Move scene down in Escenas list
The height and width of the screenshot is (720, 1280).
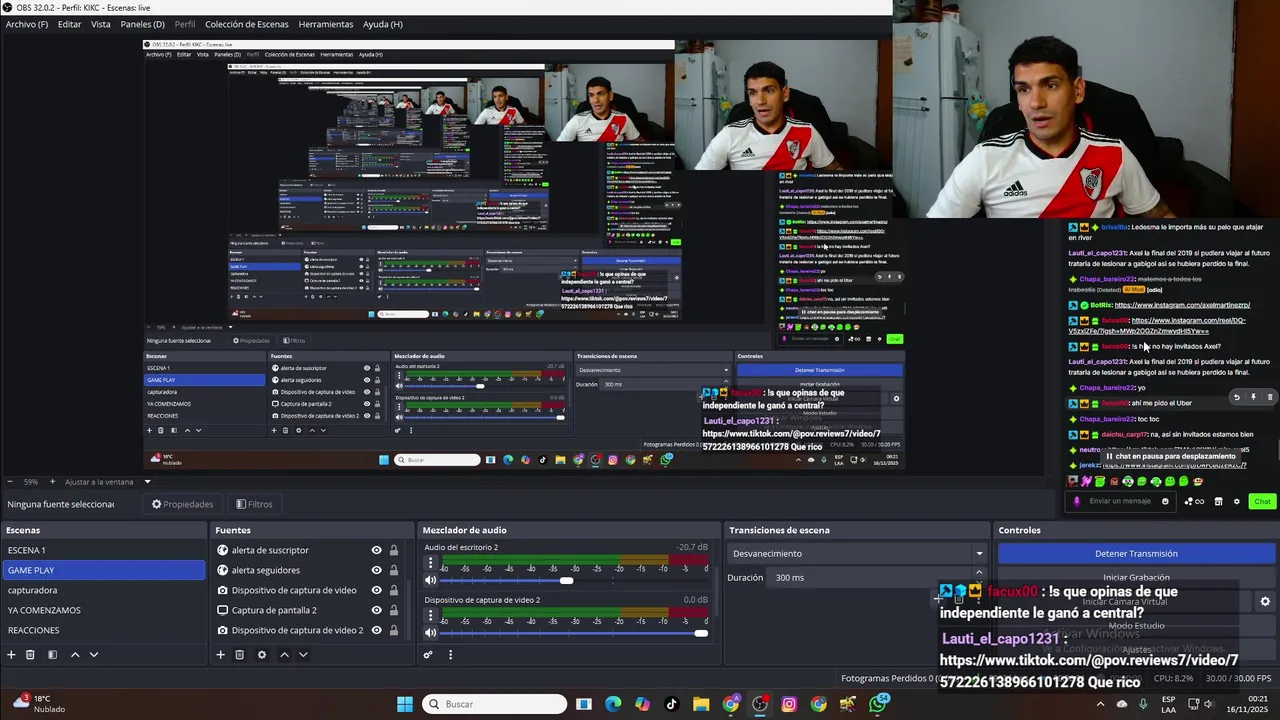[x=94, y=655]
